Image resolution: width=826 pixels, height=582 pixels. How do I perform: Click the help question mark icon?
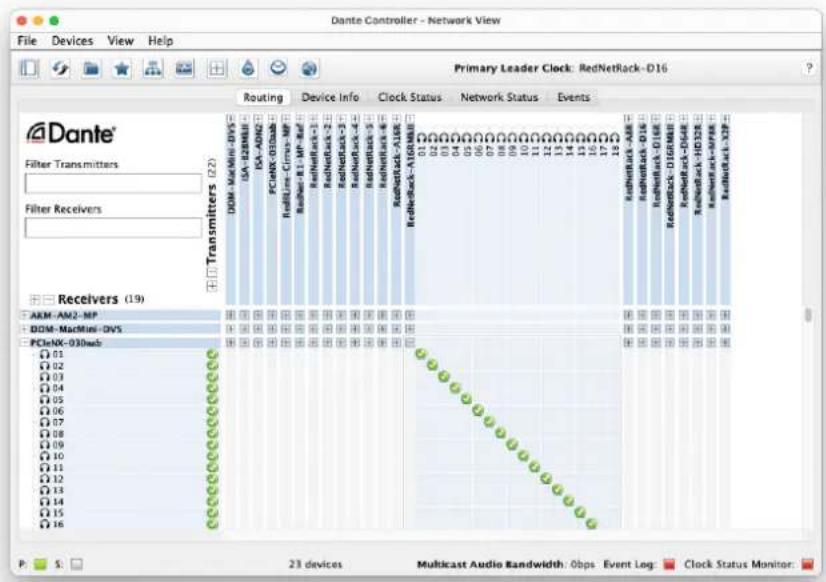(x=809, y=68)
